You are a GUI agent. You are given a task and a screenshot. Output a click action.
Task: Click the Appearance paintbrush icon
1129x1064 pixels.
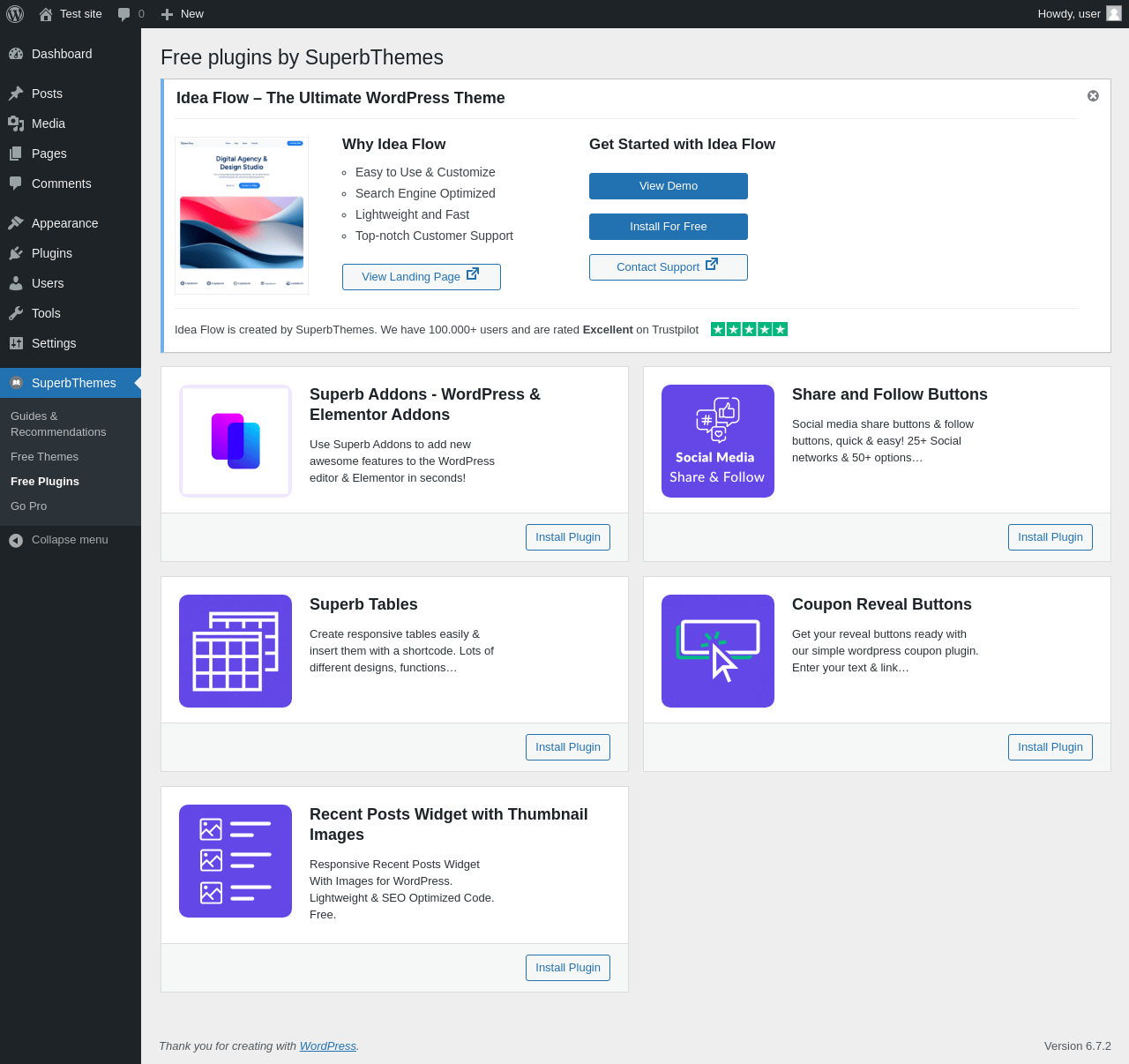pos(16,223)
